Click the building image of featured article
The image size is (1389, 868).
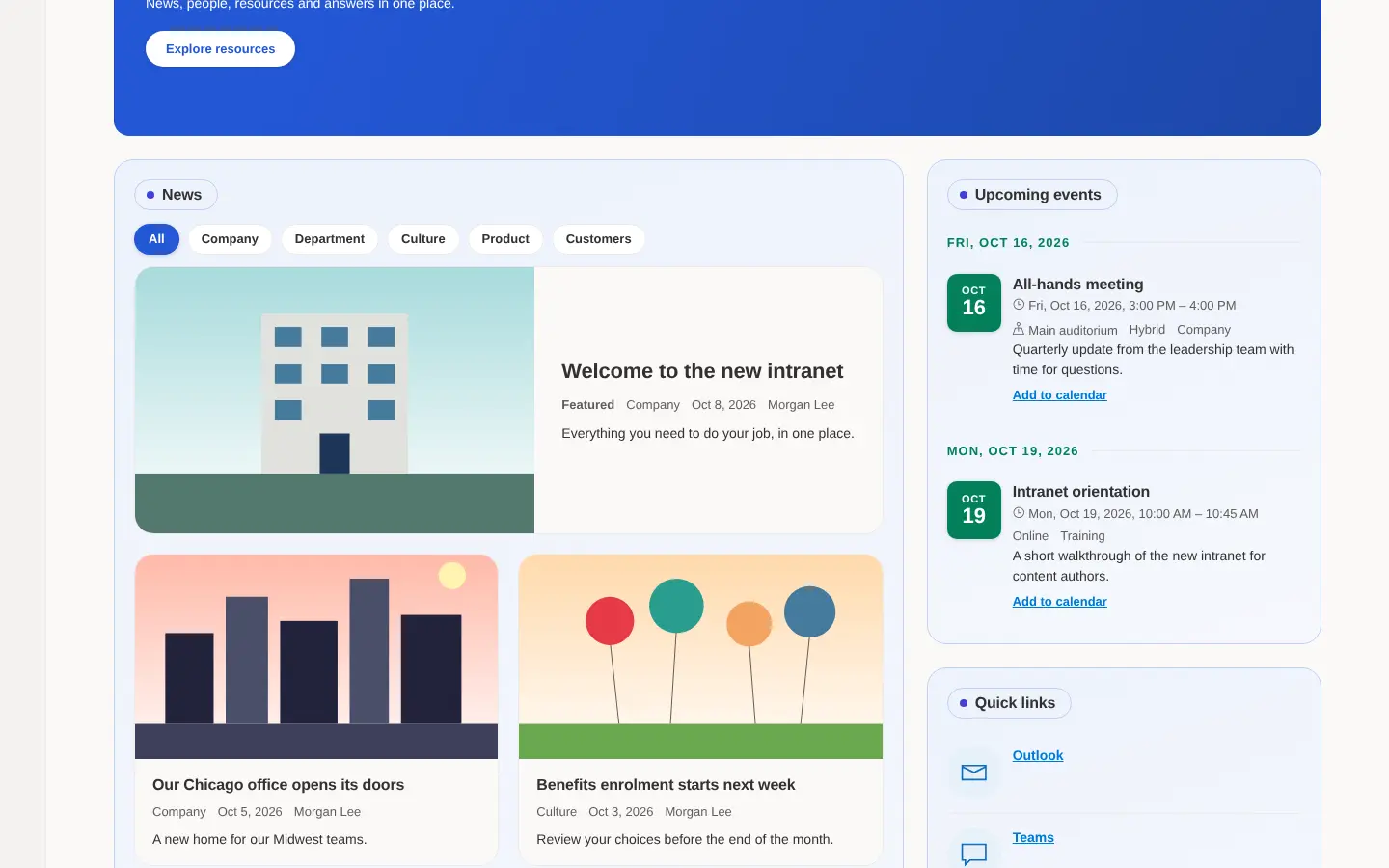(335, 400)
